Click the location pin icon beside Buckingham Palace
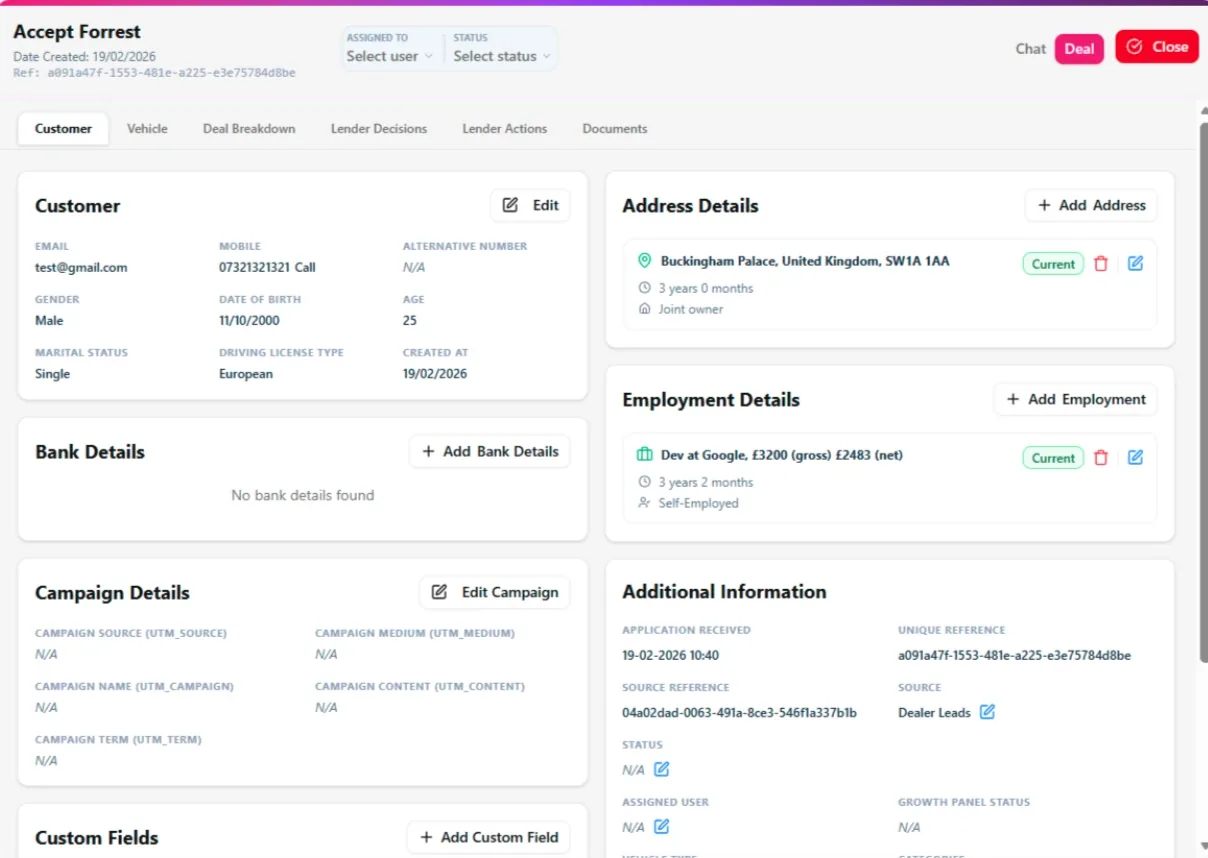The height and width of the screenshot is (858, 1208). point(645,261)
